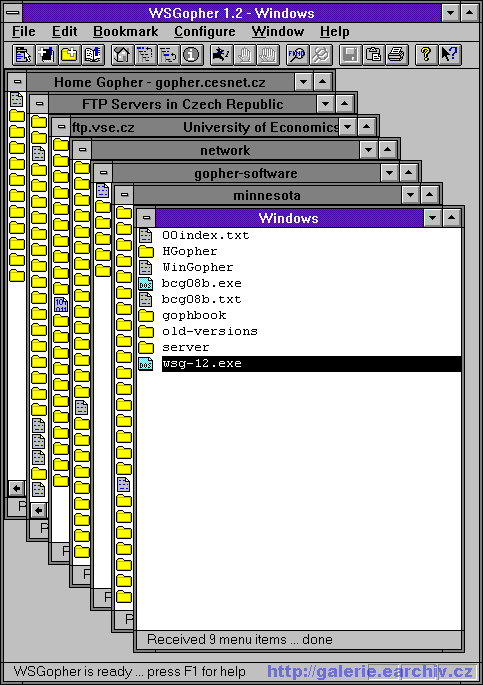The height and width of the screenshot is (685, 483).
Task: Select the HGopher folder entry
Action: [190, 251]
